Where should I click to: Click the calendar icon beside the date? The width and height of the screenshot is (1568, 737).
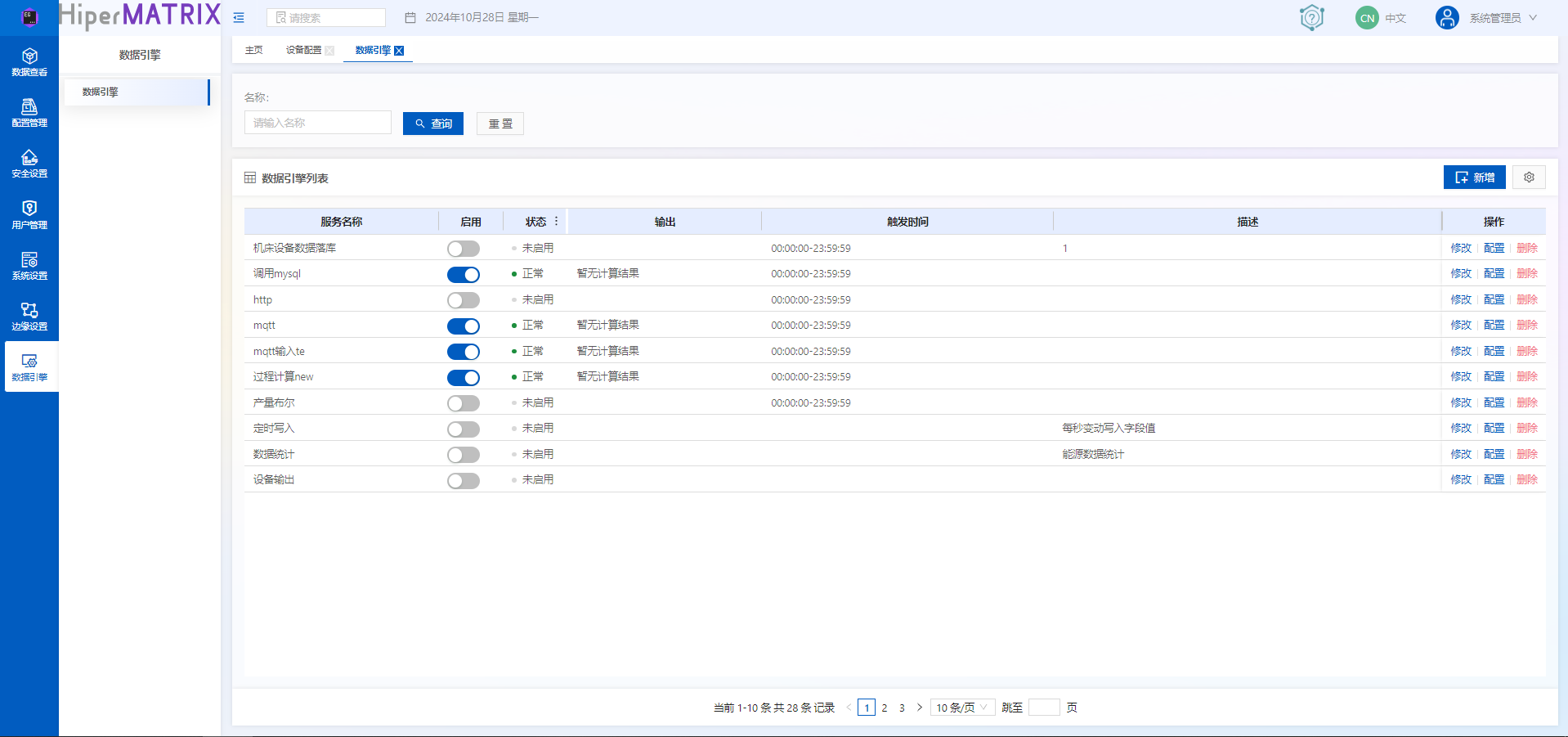pyautogui.click(x=410, y=17)
